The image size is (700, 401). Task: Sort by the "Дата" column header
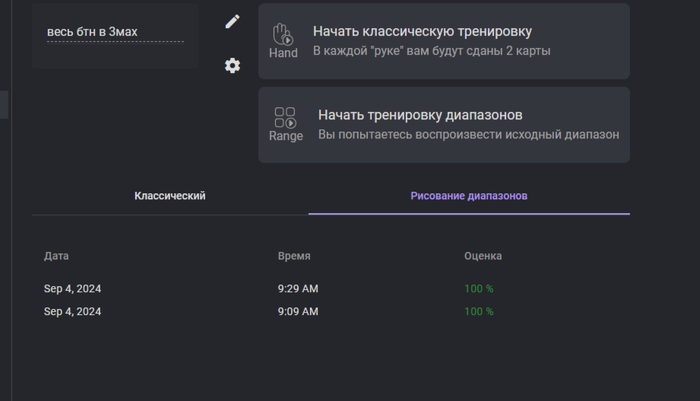click(57, 256)
